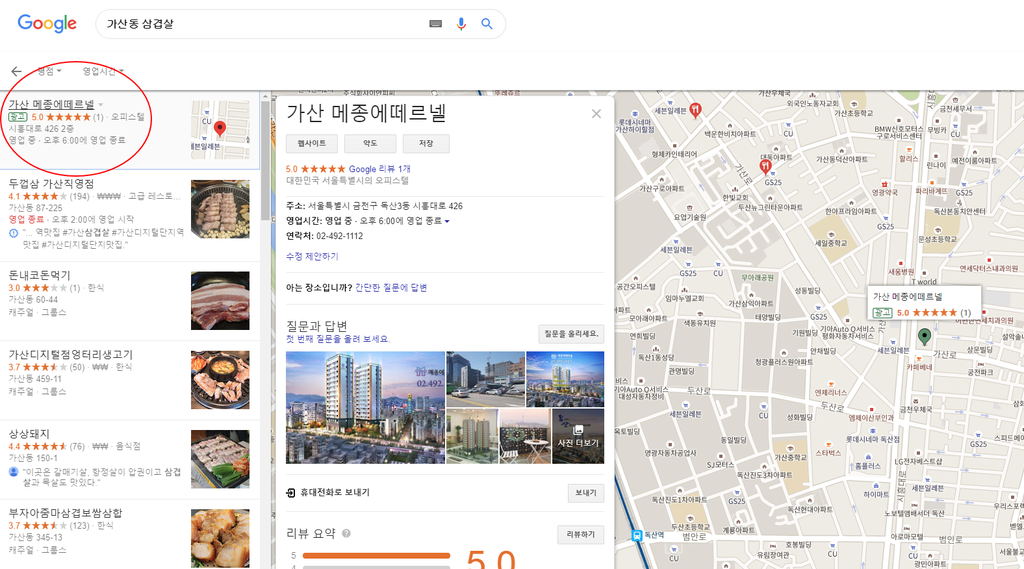This screenshot has height=569, width=1024.
Task: Open the 두껍삼 grilled pork thumbnail
Action: click(x=220, y=209)
